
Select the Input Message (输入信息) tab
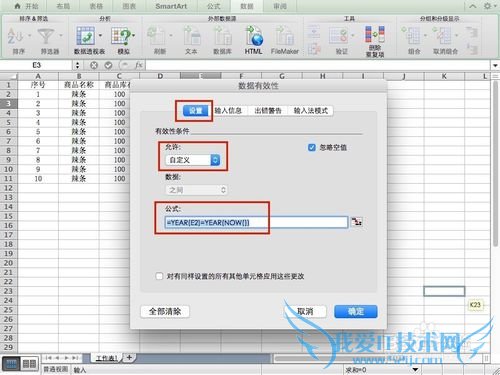pos(228,111)
